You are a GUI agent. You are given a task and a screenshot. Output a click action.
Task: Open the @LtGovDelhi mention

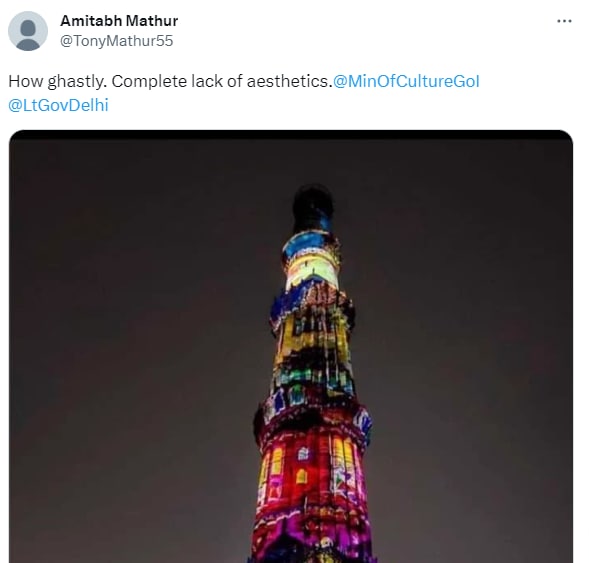58,105
